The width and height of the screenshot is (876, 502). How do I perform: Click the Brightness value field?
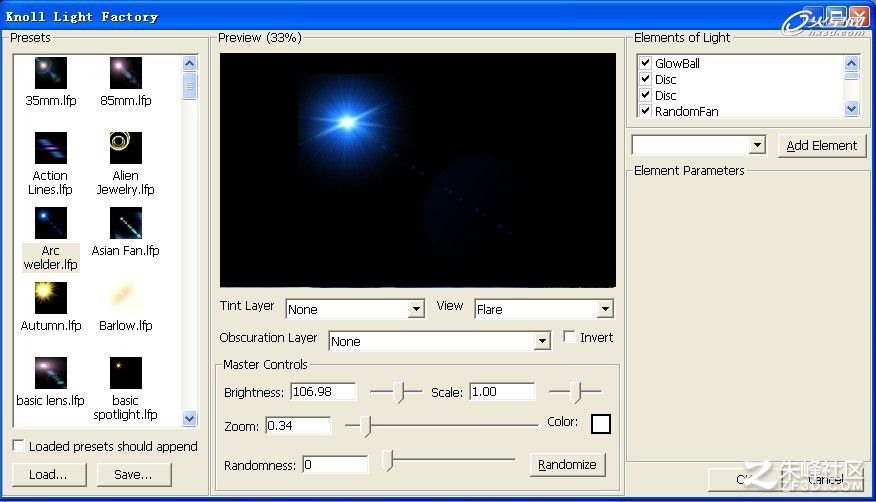[323, 391]
